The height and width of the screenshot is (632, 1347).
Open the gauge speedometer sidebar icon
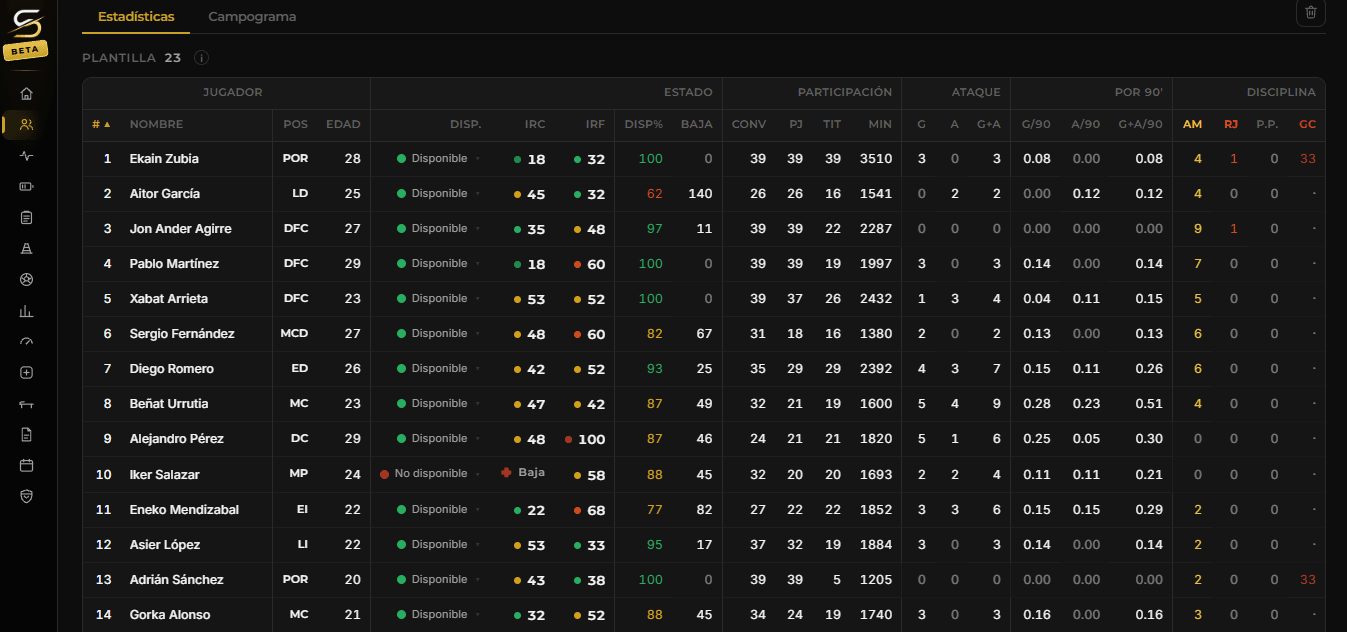point(27,342)
